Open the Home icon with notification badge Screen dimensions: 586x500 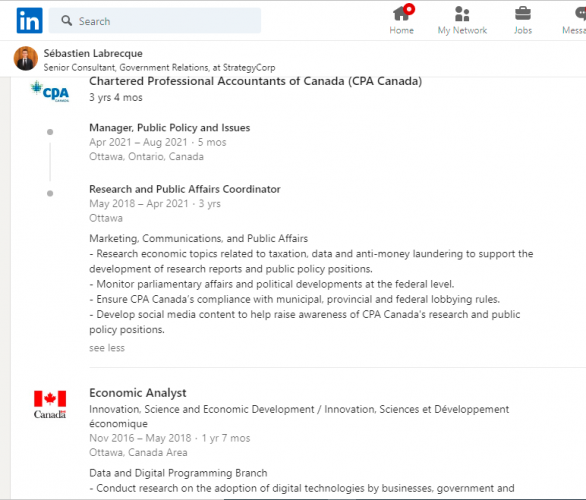(x=403, y=13)
